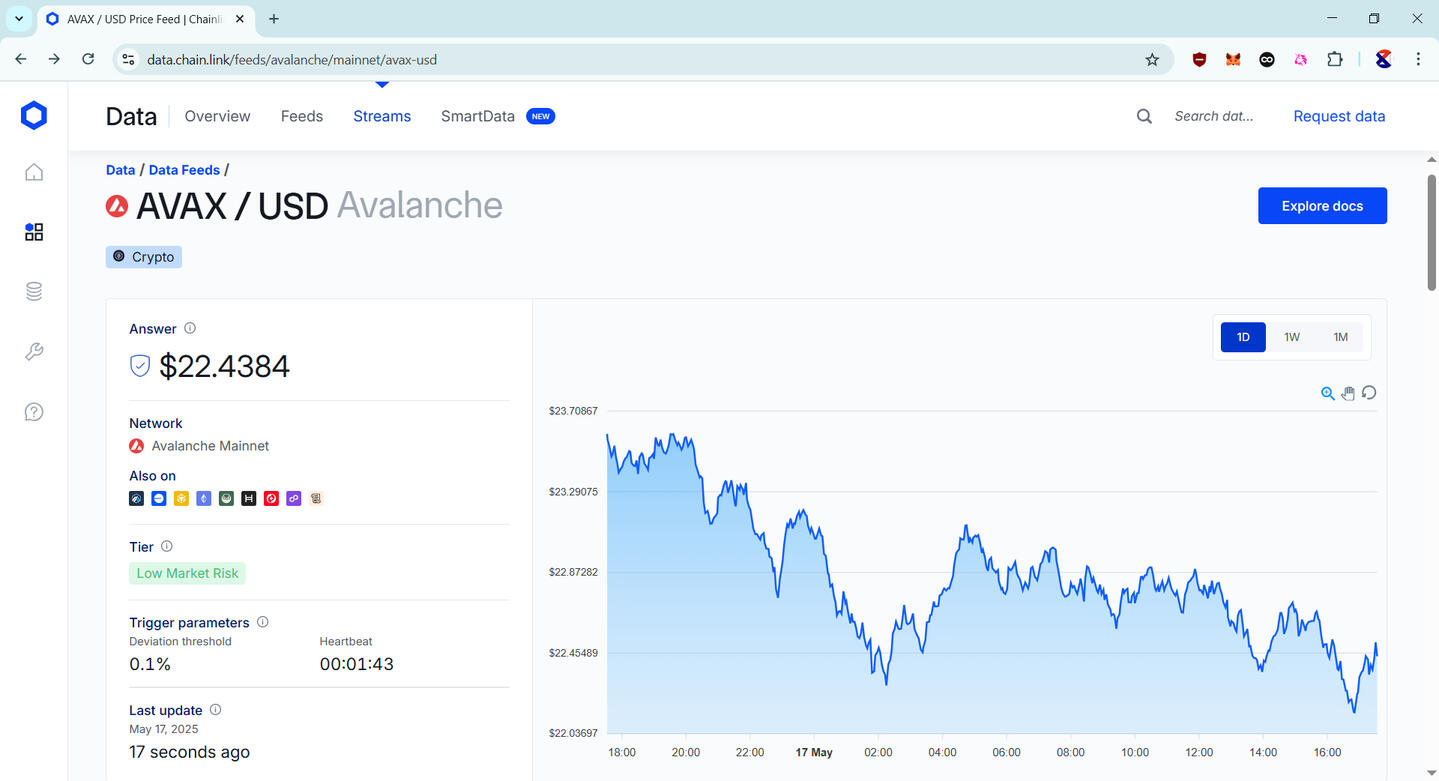The width and height of the screenshot is (1439, 781).
Task: Click the page vertical scrollbar thumb
Action: pos(1431,232)
